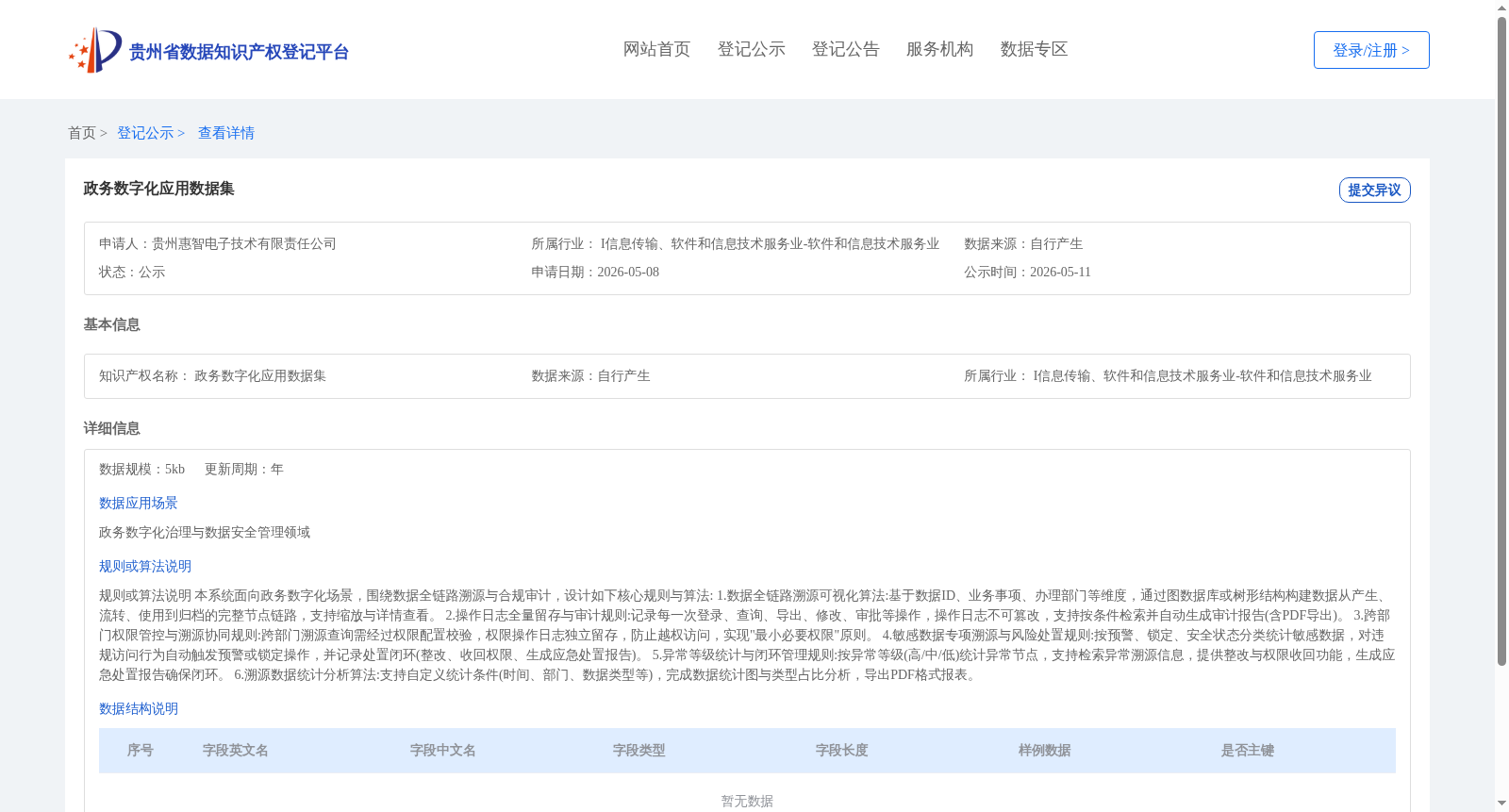Click the 暂无数据 empty table message
1509x812 pixels.
[x=747, y=801]
